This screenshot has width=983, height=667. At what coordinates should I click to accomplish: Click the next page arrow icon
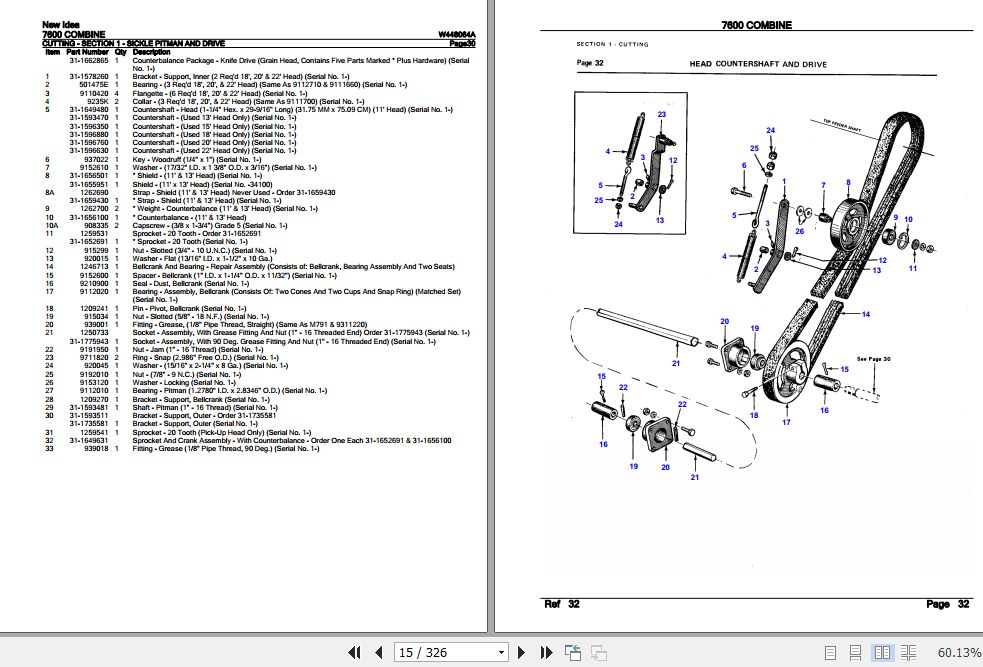[x=521, y=651]
